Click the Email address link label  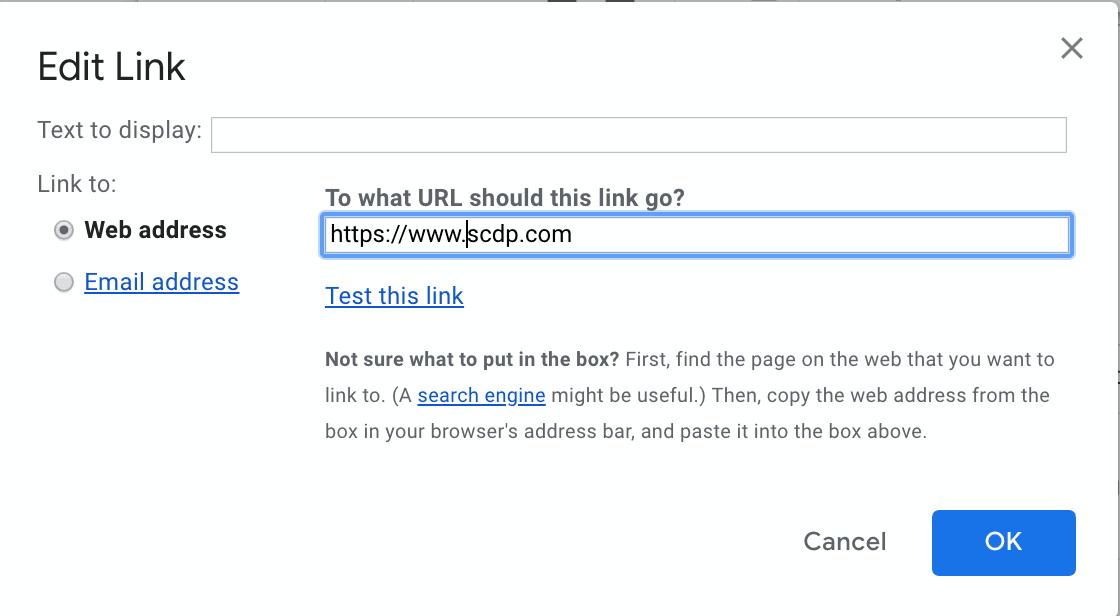point(161,282)
